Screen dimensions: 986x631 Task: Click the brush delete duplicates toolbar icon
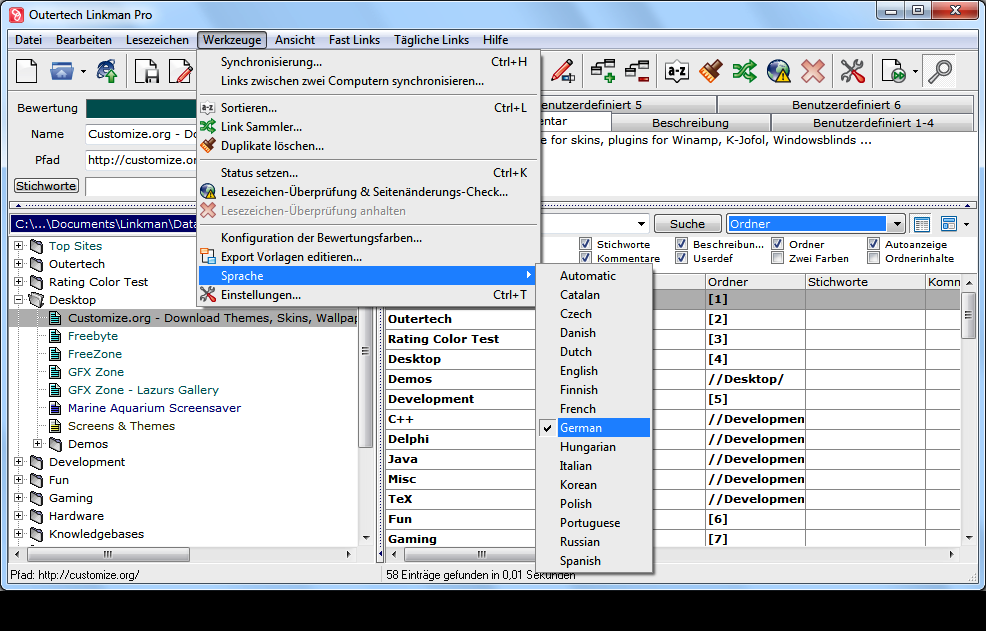point(711,71)
